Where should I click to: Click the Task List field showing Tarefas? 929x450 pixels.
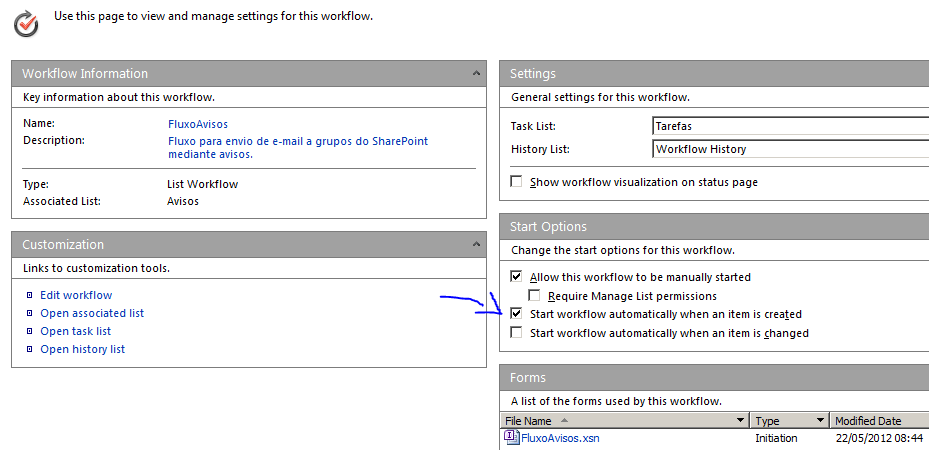pos(788,127)
